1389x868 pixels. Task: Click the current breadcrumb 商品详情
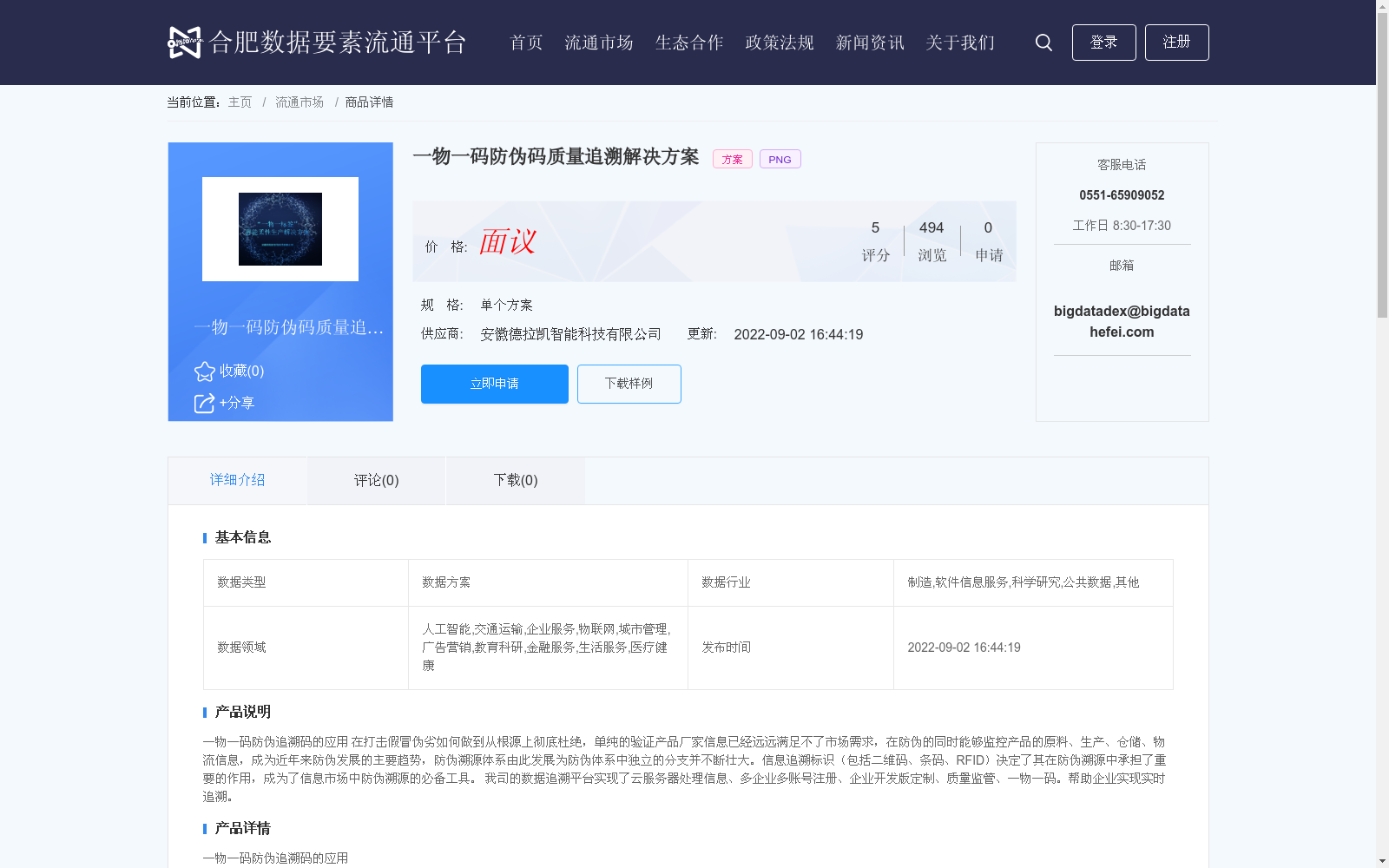point(369,102)
